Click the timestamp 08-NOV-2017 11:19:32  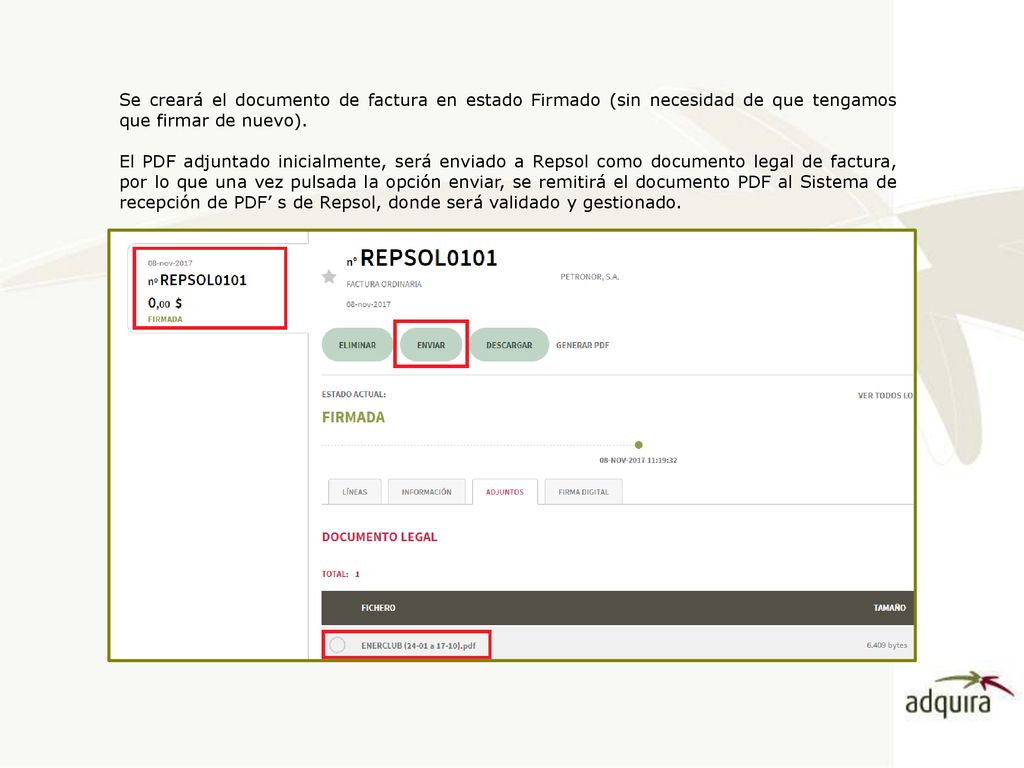[x=638, y=460]
